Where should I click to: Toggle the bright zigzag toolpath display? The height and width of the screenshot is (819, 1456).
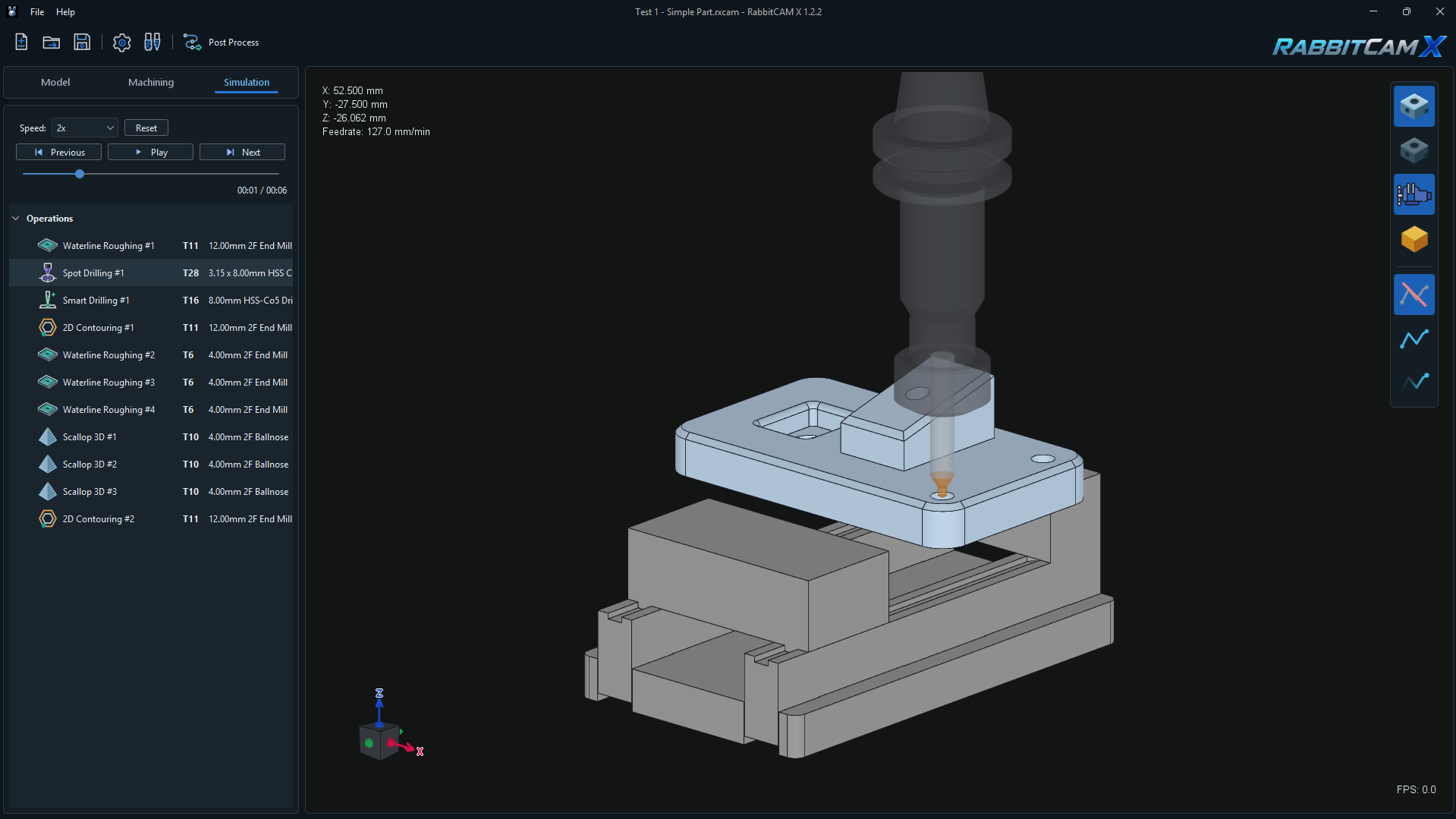(1414, 339)
